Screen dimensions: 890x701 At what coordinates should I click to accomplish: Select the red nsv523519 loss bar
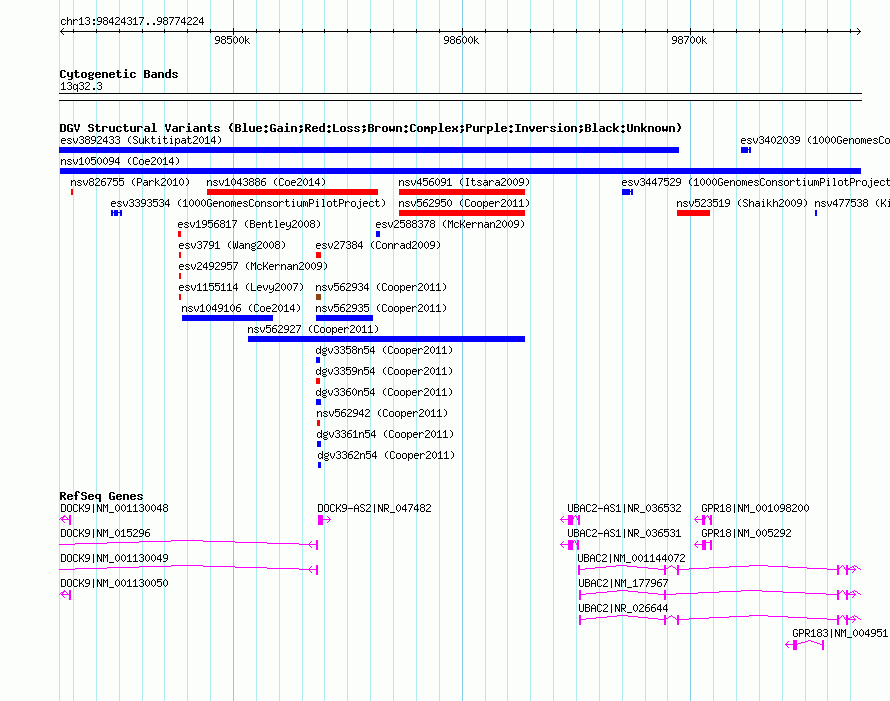pyautogui.click(x=693, y=213)
